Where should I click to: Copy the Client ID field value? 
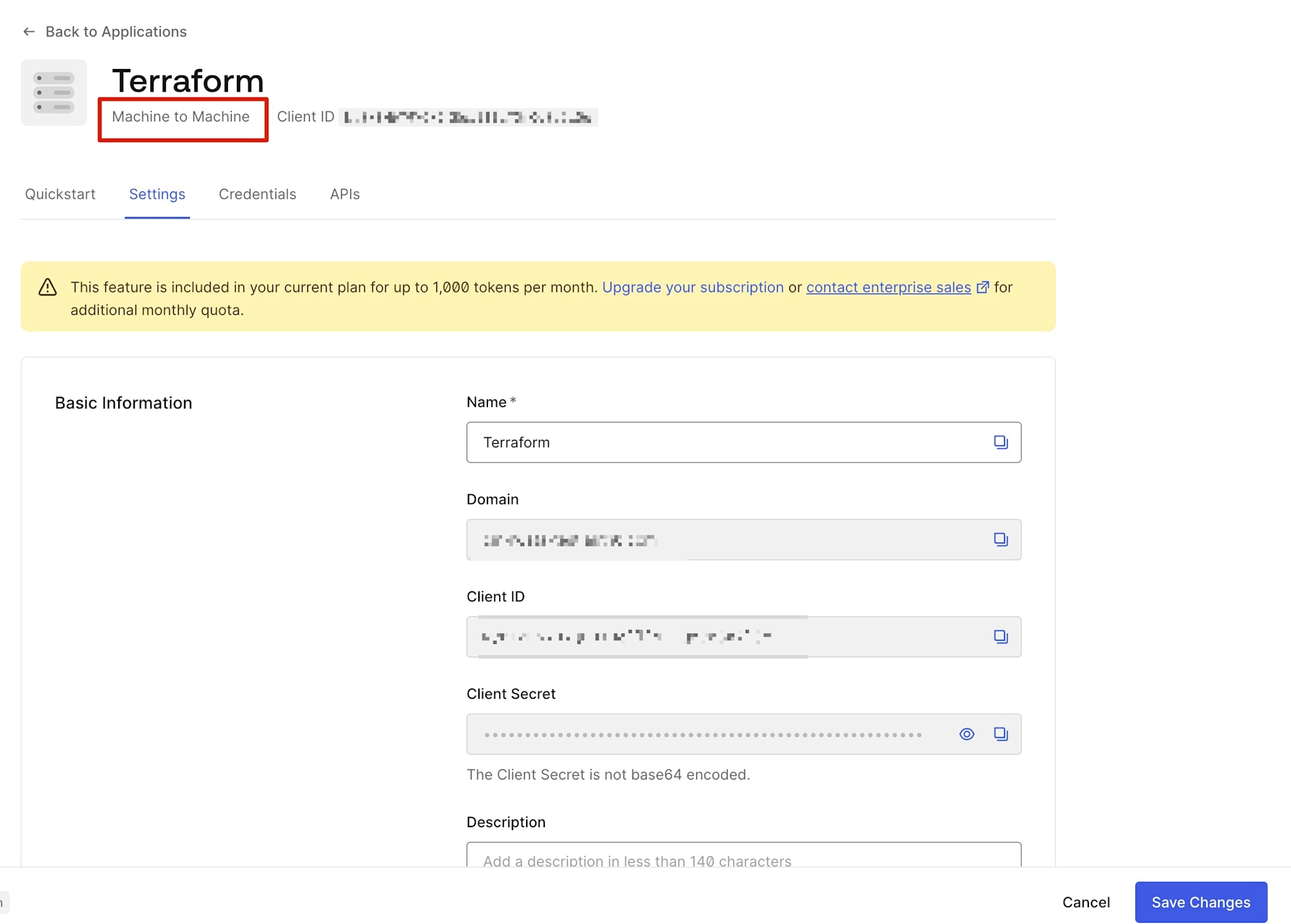pyautogui.click(x=1001, y=637)
